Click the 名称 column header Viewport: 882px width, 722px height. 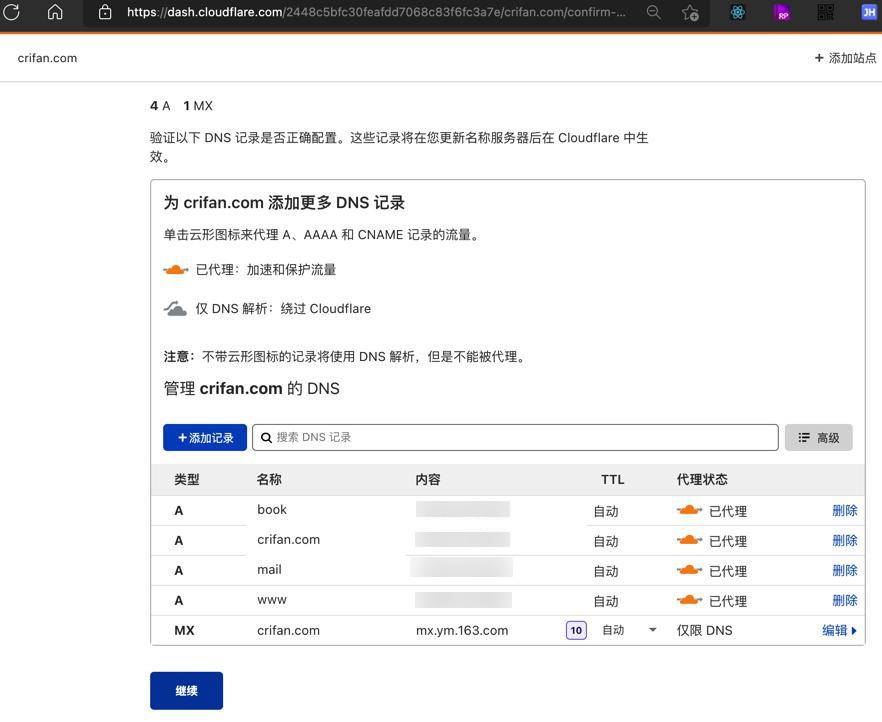pyautogui.click(x=269, y=480)
